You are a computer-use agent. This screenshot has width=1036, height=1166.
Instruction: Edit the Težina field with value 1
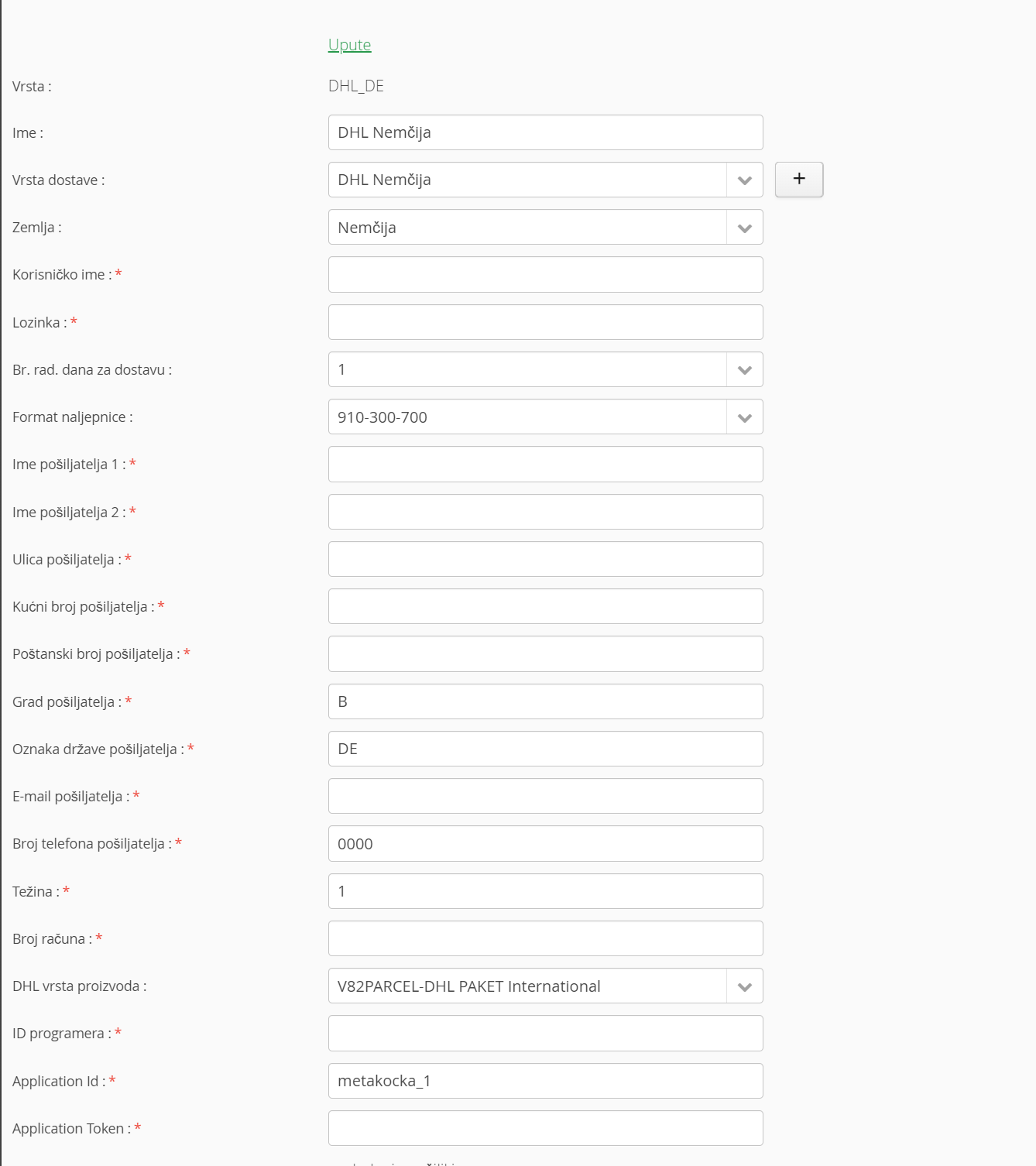546,891
